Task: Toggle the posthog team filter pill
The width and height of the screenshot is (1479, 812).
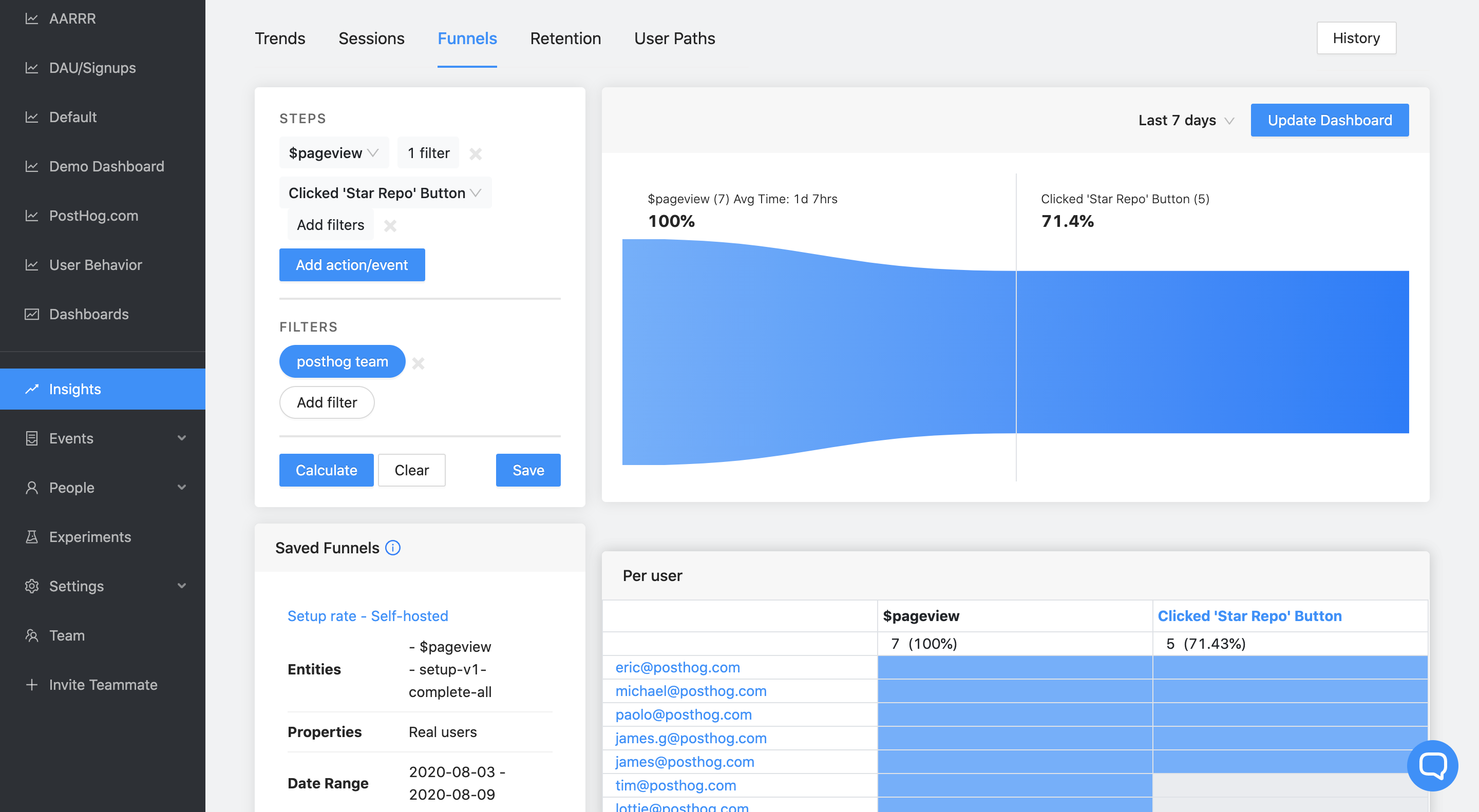Action: [x=342, y=361]
